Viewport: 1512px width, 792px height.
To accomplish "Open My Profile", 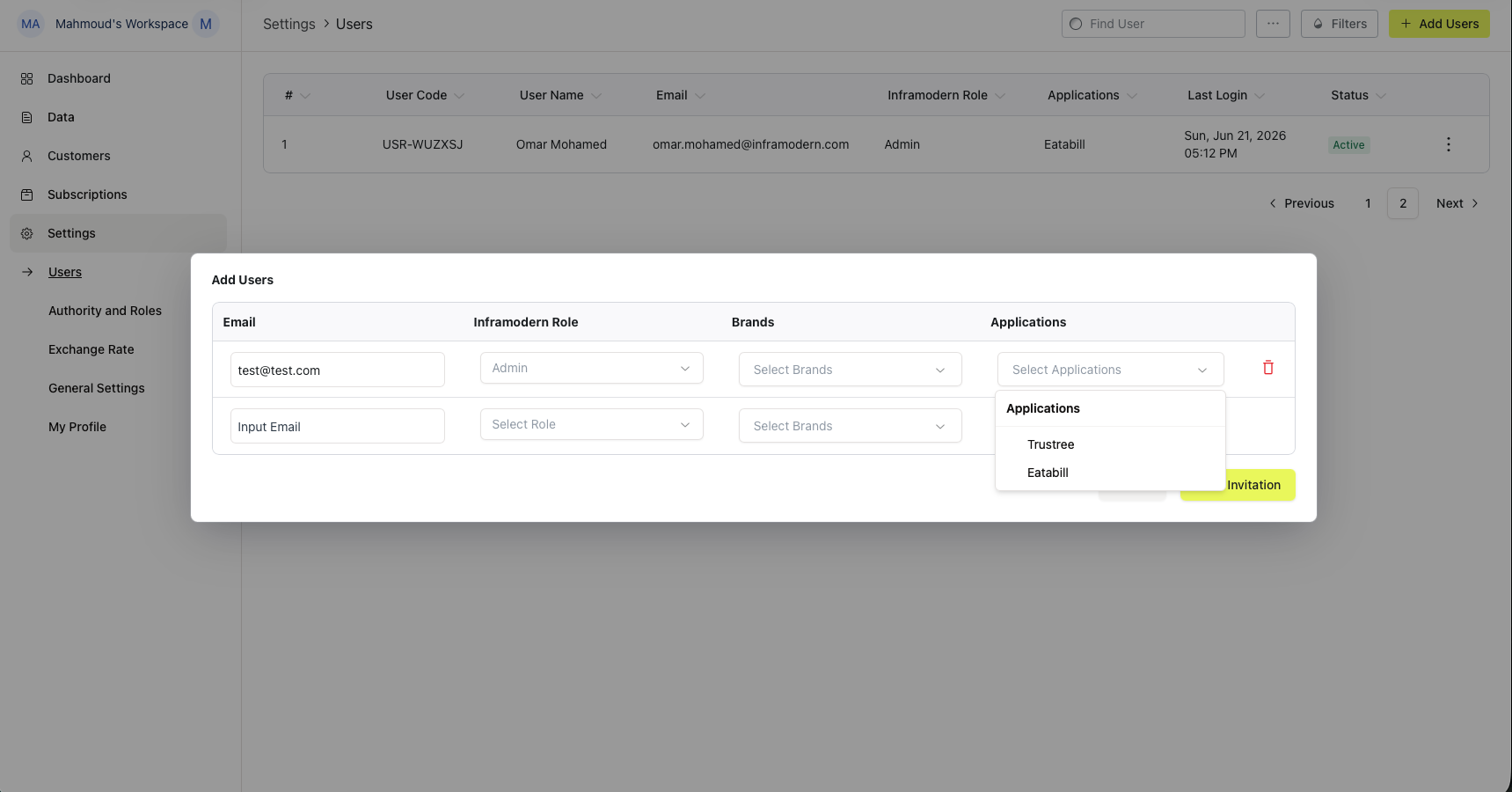I will tap(77, 427).
